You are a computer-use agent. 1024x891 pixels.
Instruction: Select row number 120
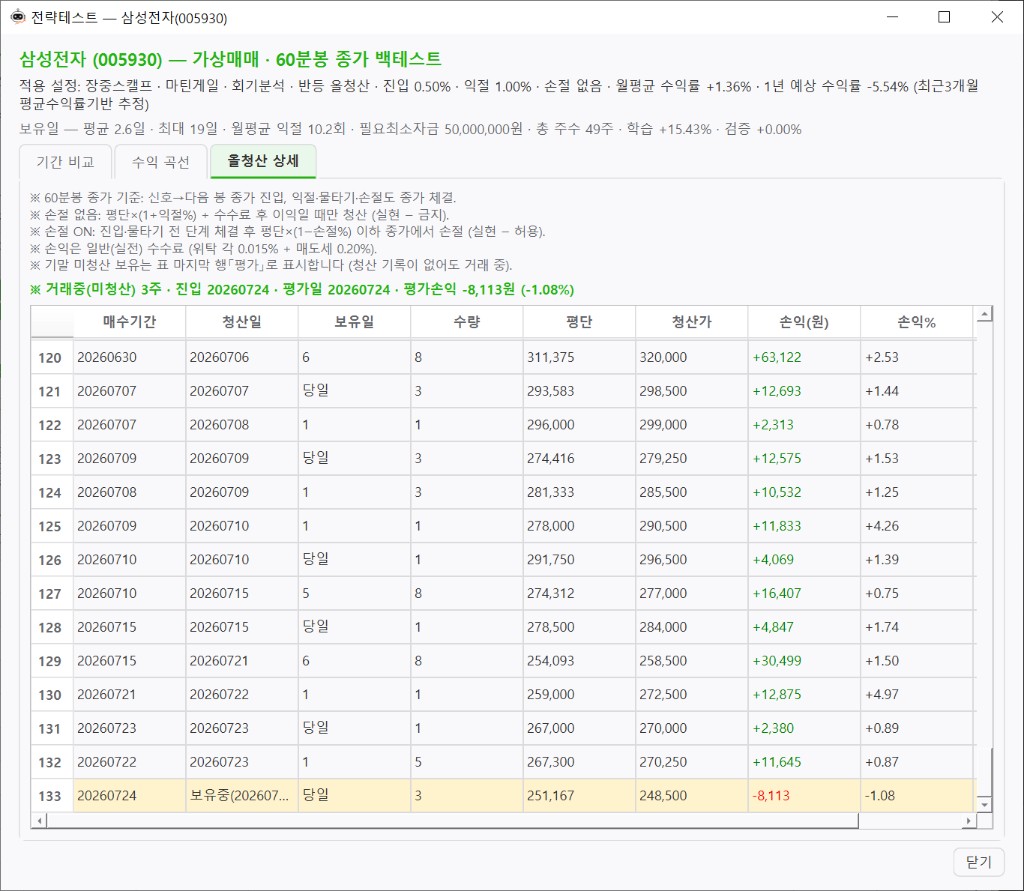(x=52, y=357)
